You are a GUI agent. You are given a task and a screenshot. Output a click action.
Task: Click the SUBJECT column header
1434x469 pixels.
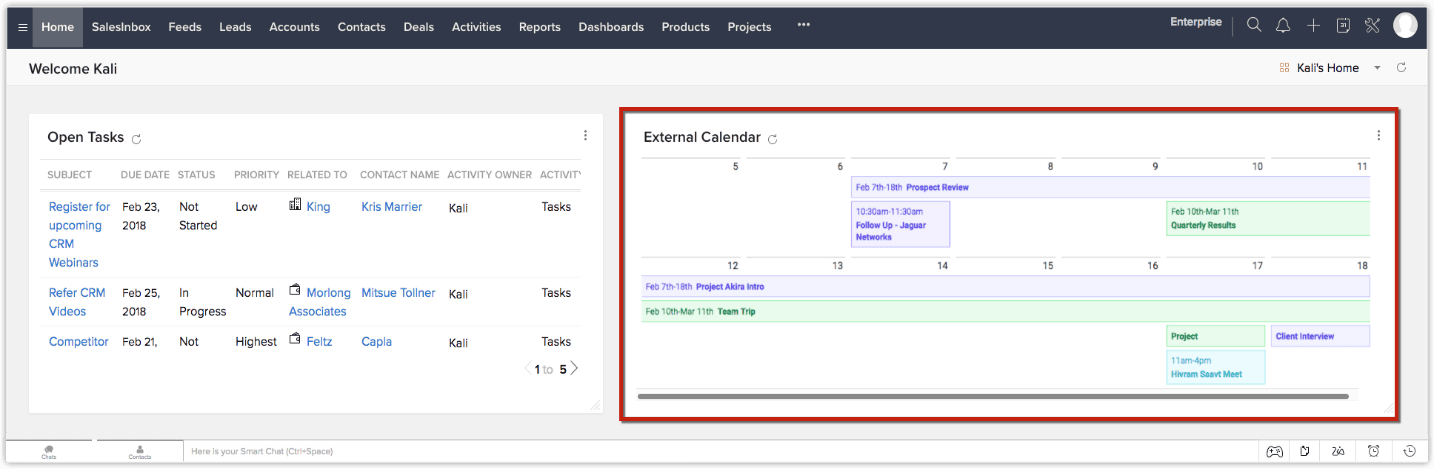[70, 175]
